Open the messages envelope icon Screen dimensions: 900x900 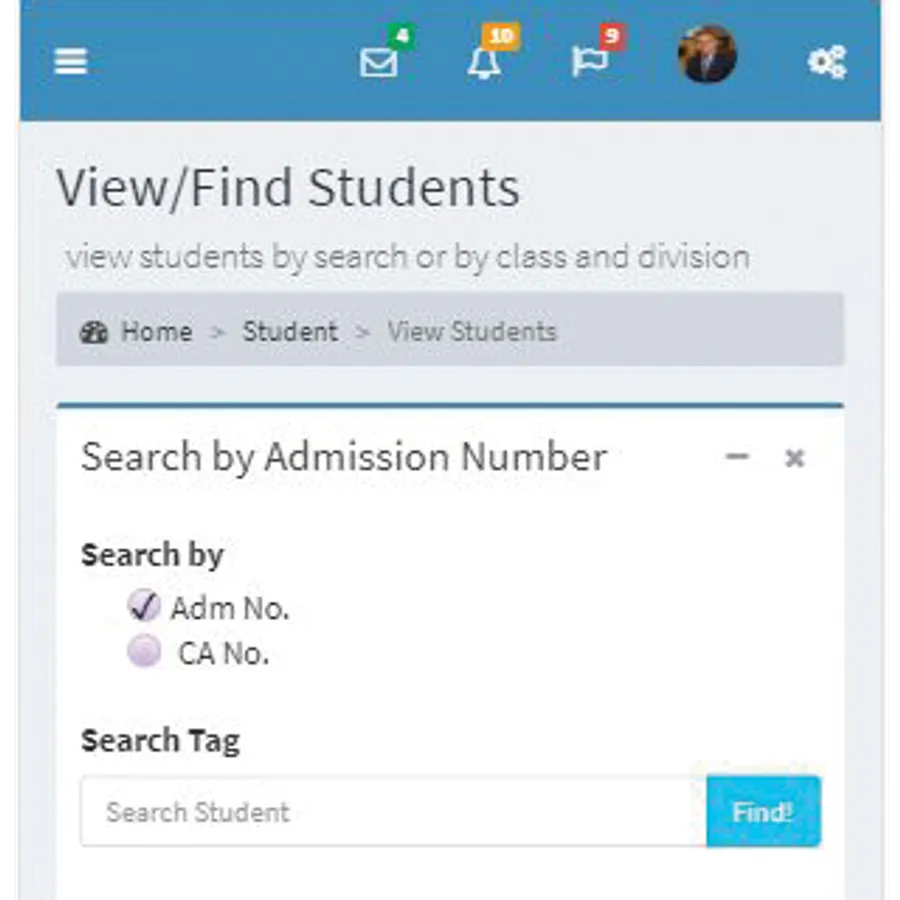click(x=378, y=63)
